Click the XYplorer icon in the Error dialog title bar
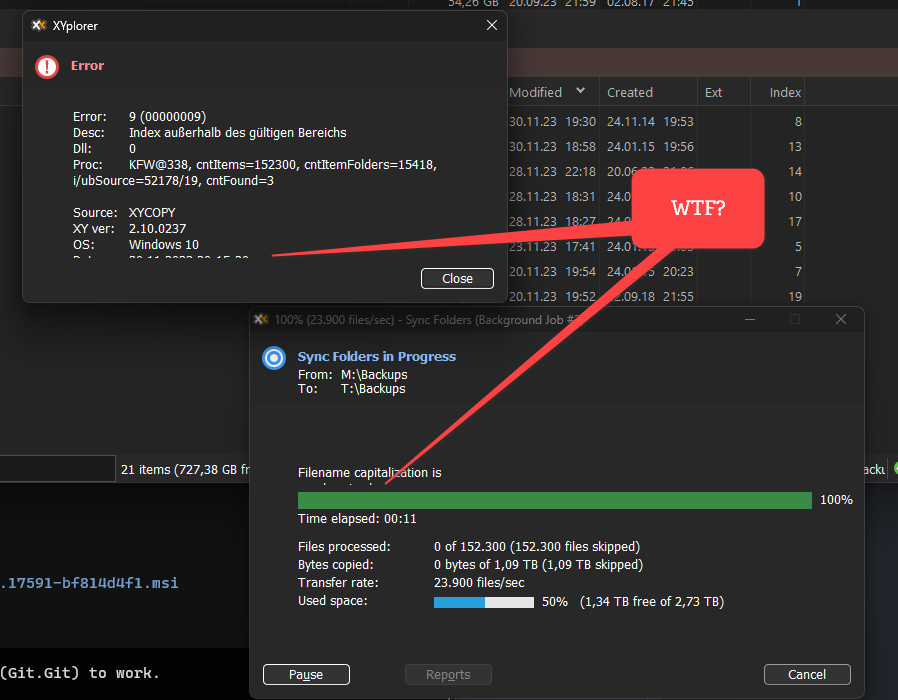 pyautogui.click(x=39, y=25)
